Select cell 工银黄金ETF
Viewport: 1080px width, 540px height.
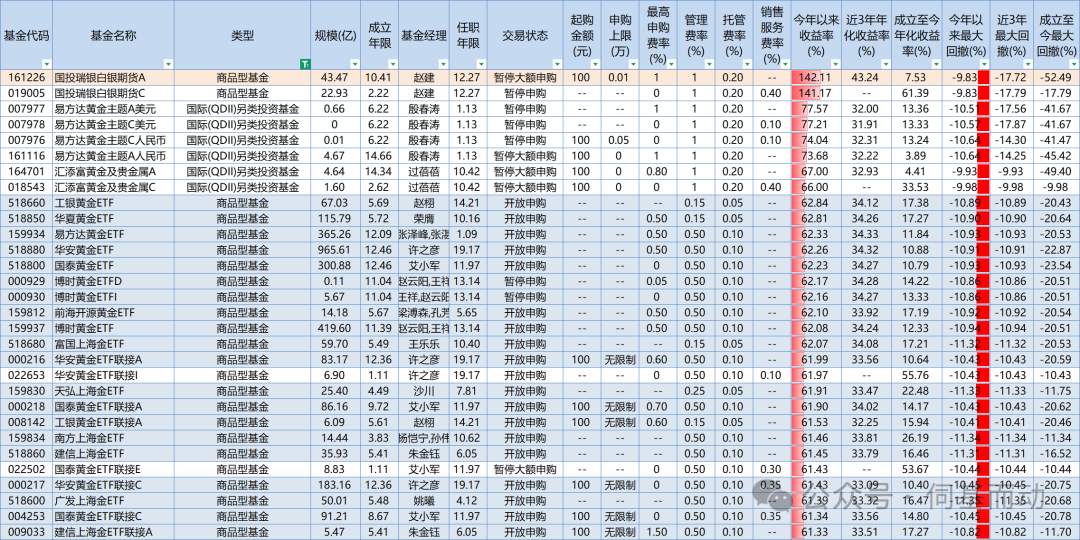[113, 203]
